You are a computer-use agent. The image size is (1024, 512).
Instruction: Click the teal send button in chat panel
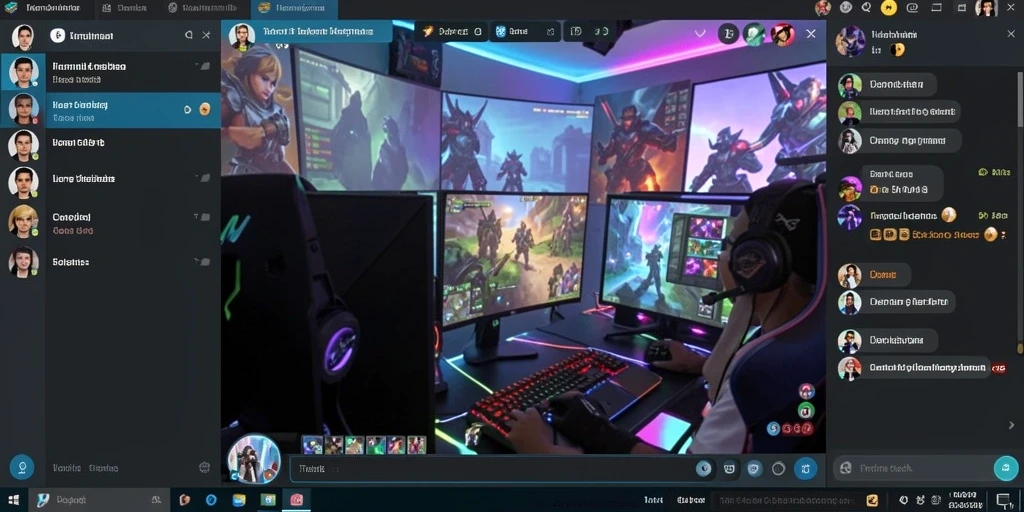[1006, 468]
